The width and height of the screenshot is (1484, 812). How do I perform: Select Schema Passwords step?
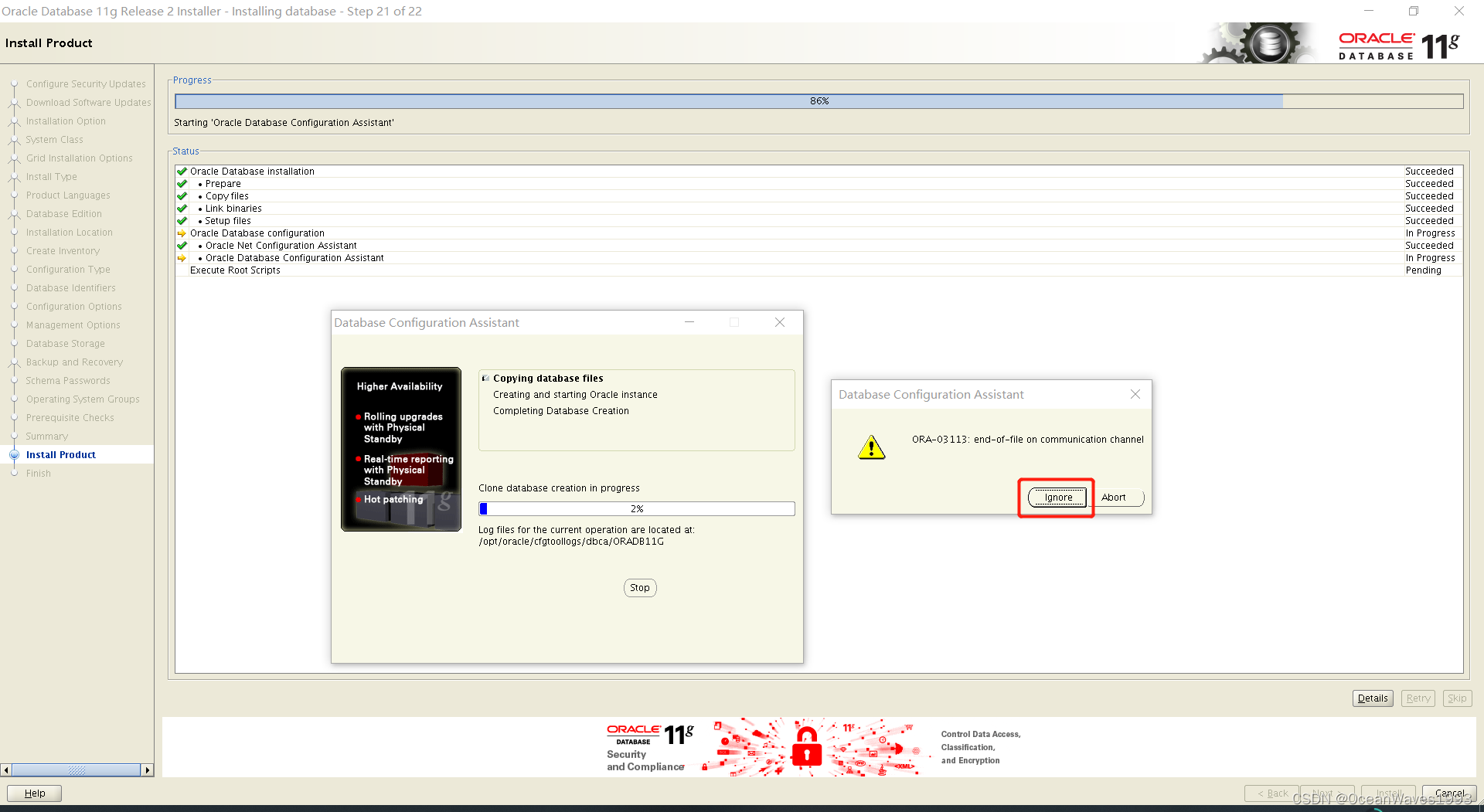pyautogui.click(x=68, y=381)
